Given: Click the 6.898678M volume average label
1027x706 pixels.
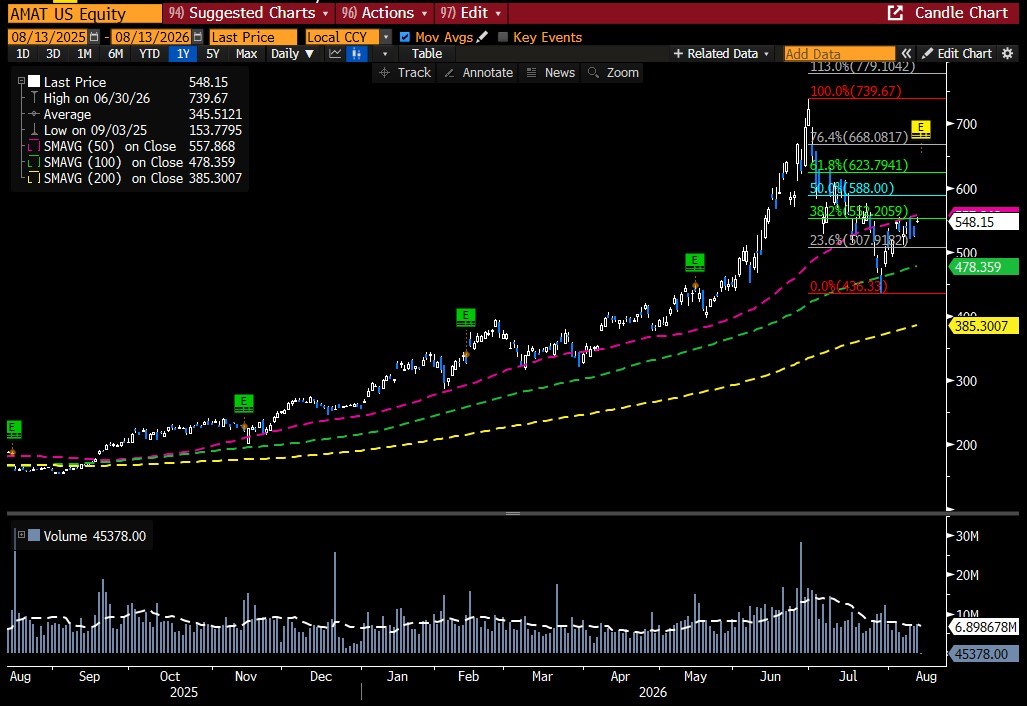Looking at the screenshot, I should pyautogui.click(x=983, y=627).
